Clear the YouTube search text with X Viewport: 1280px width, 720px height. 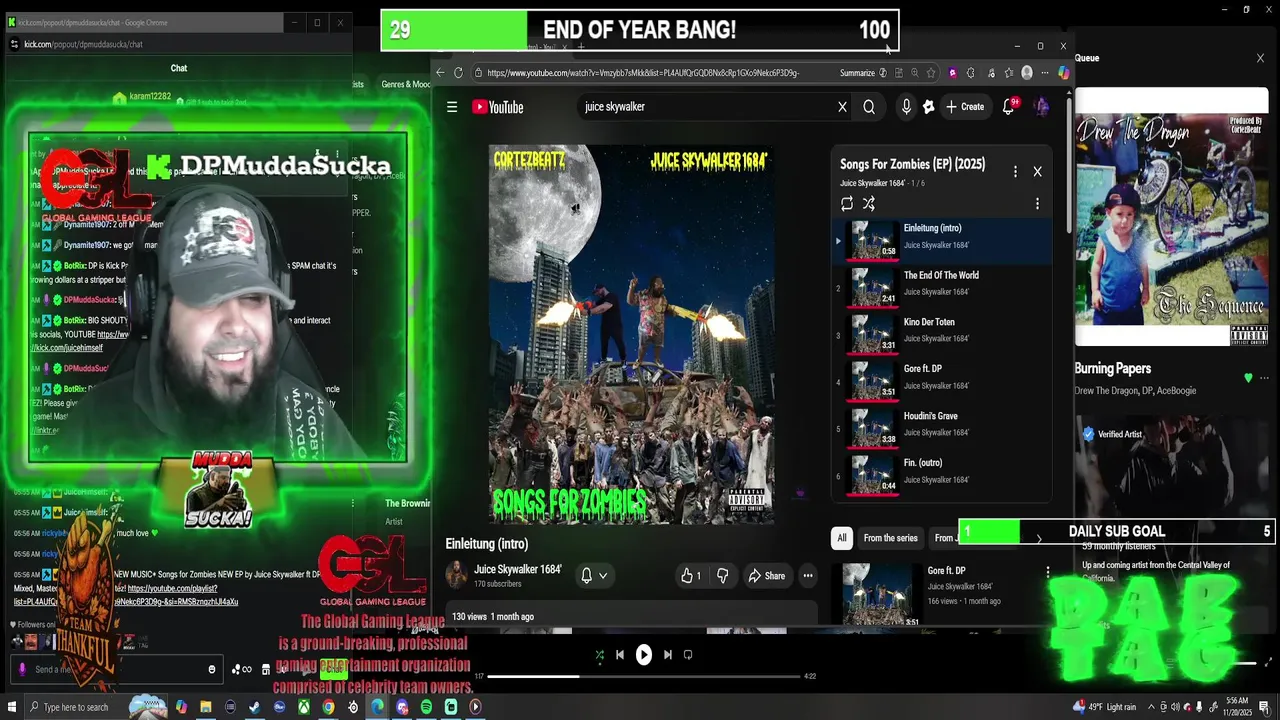(x=842, y=107)
